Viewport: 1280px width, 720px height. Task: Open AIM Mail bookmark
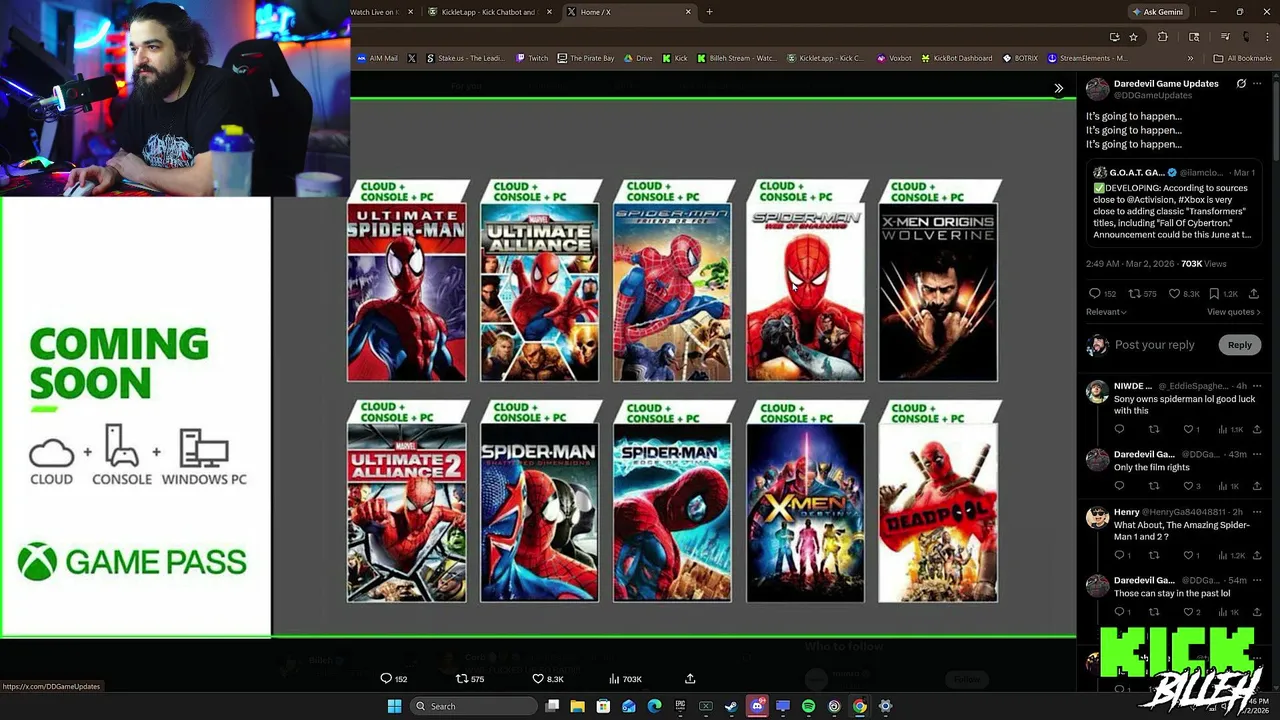(377, 58)
